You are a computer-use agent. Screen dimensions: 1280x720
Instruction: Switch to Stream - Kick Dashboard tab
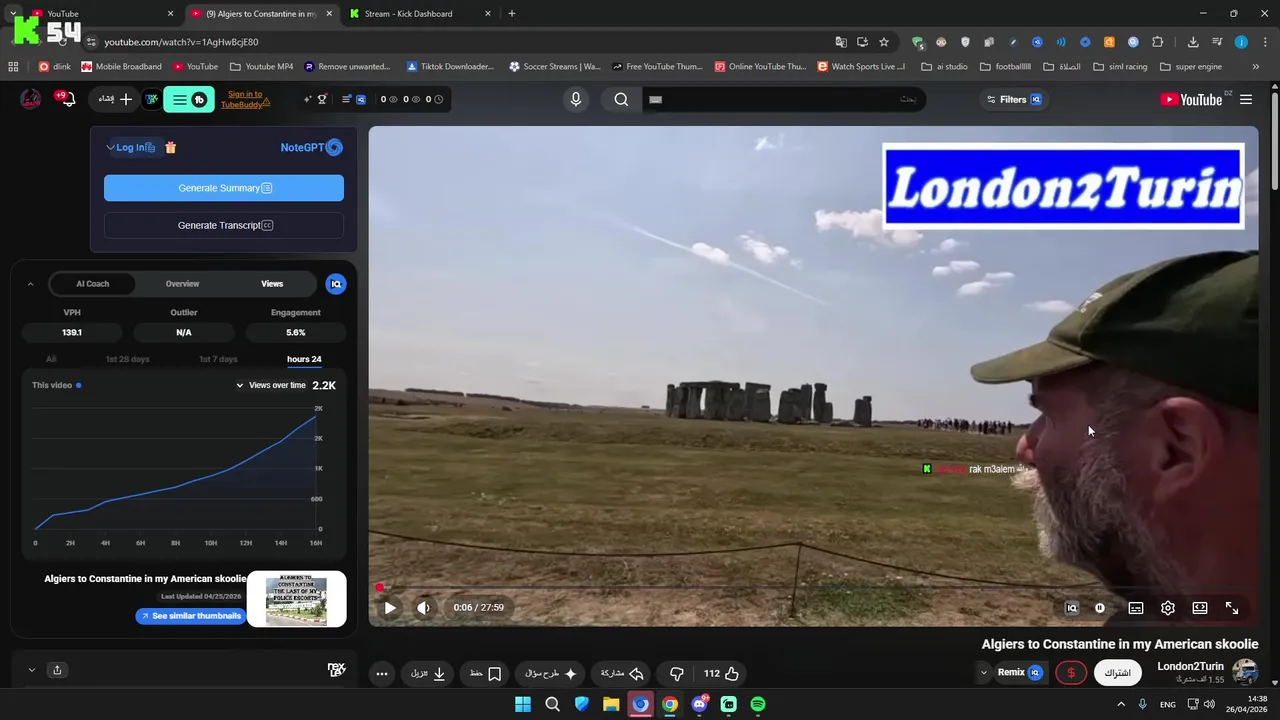(x=421, y=14)
